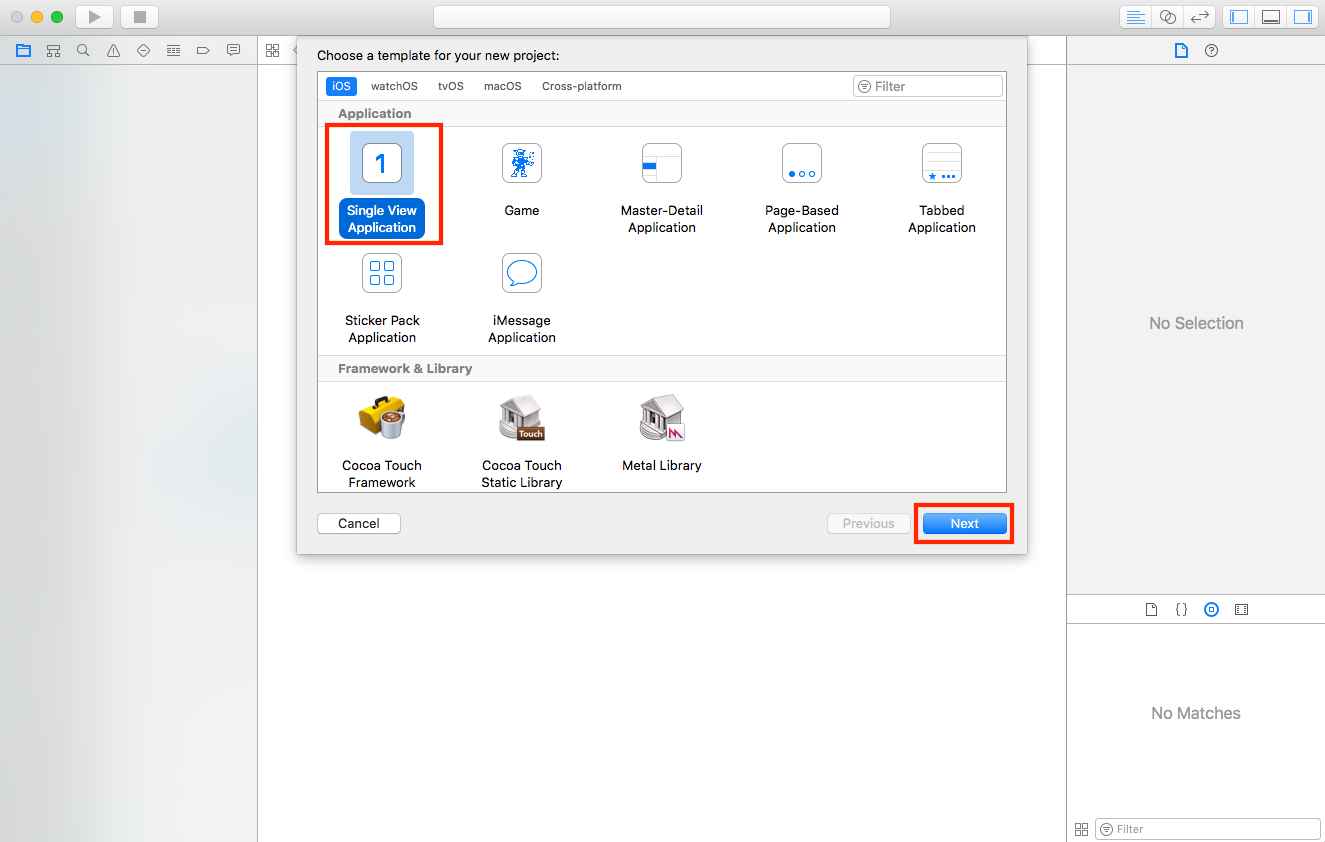Switch to the Version editor
Image resolution: width=1325 pixels, height=842 pixels.
click(1199, 17)
